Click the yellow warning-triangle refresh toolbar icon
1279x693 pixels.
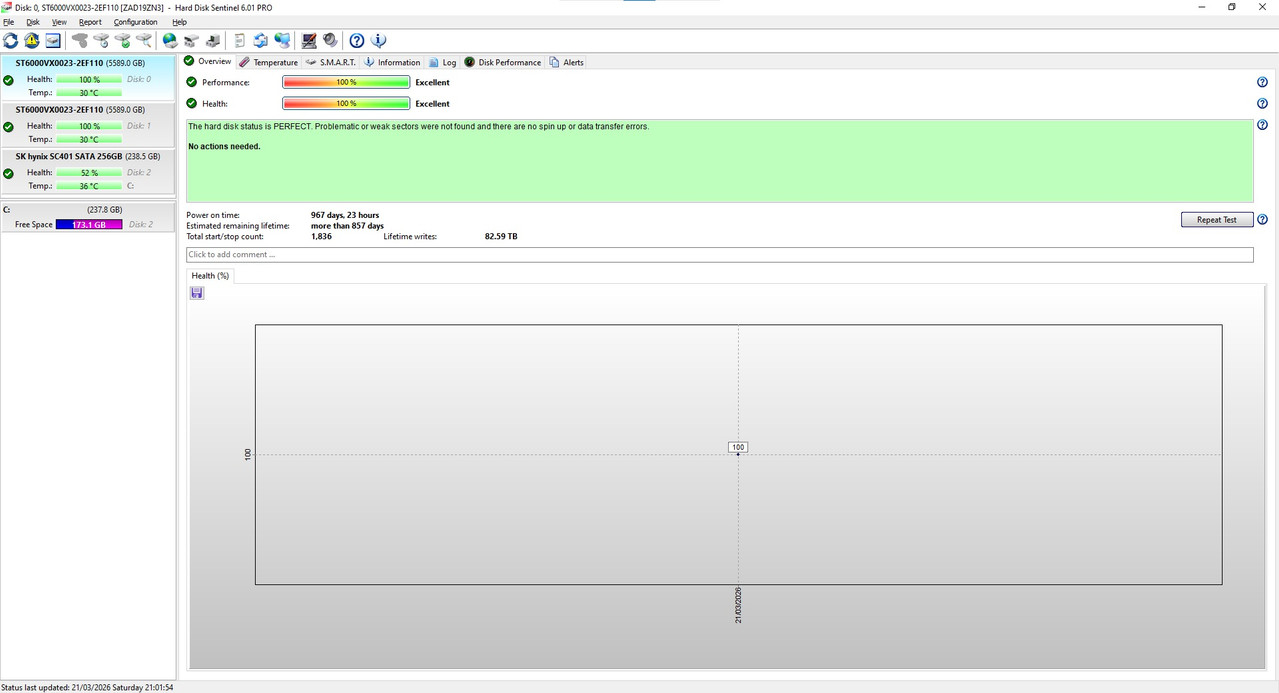click(x=32, y=40)
